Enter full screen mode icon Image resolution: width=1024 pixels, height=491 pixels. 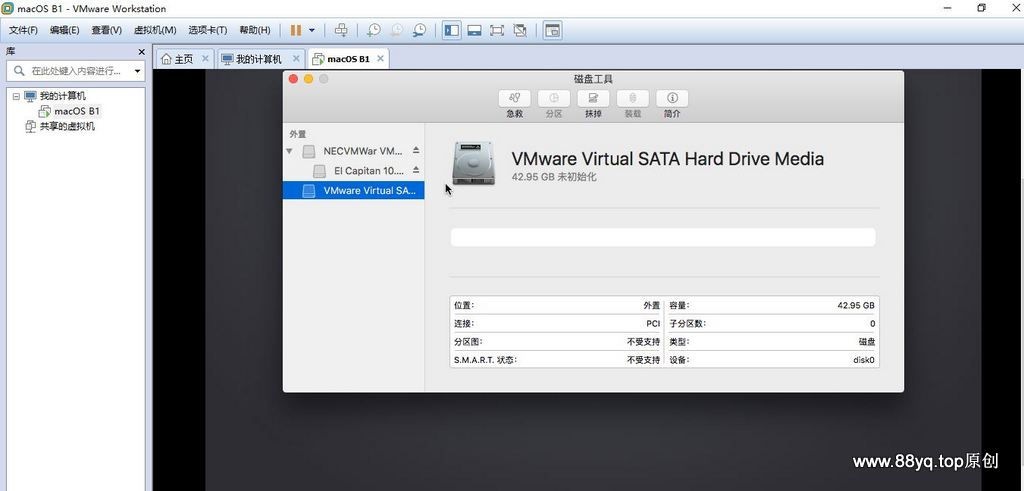click(x=497, y=30)
